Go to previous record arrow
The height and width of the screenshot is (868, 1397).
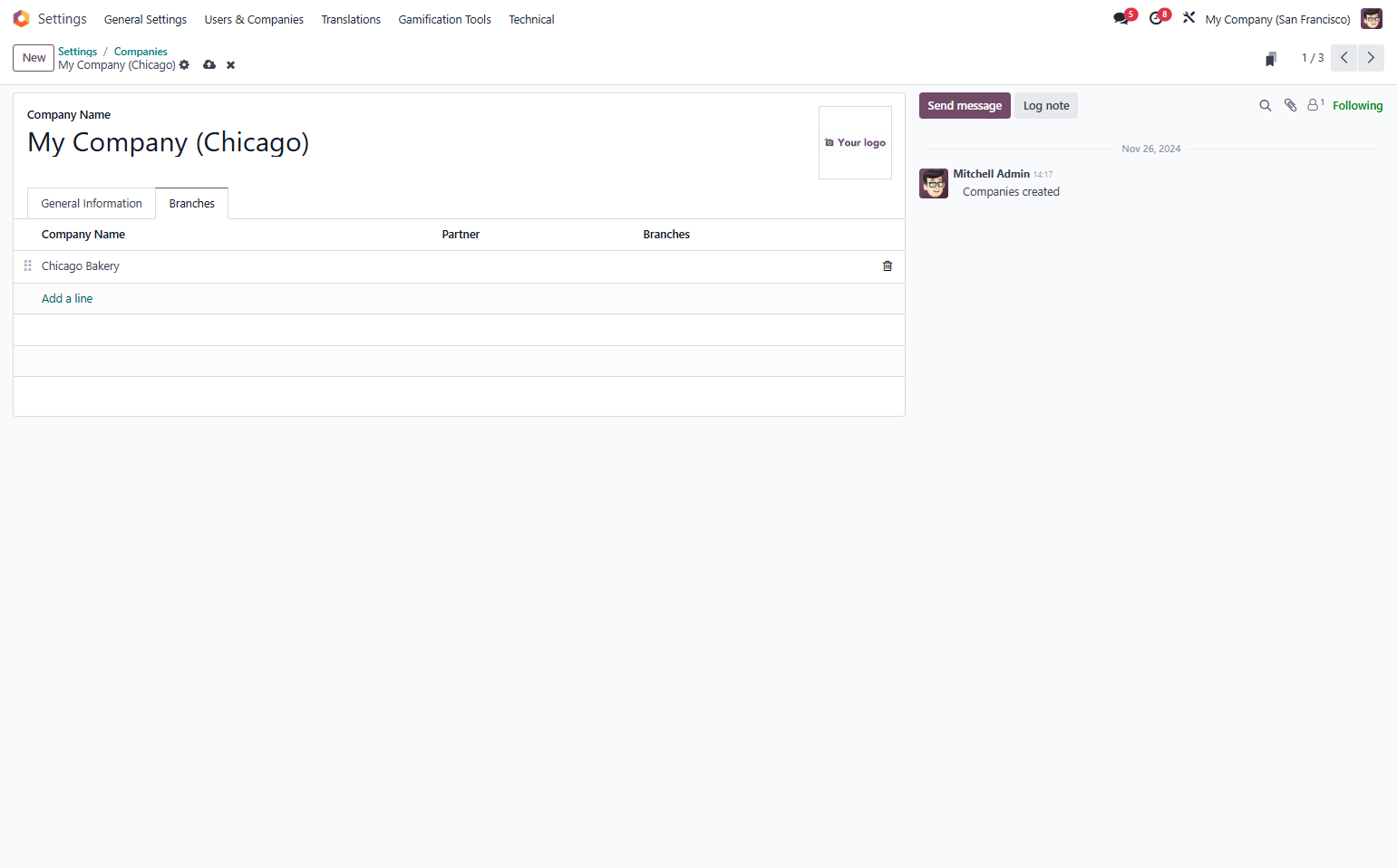point(1344,58)
